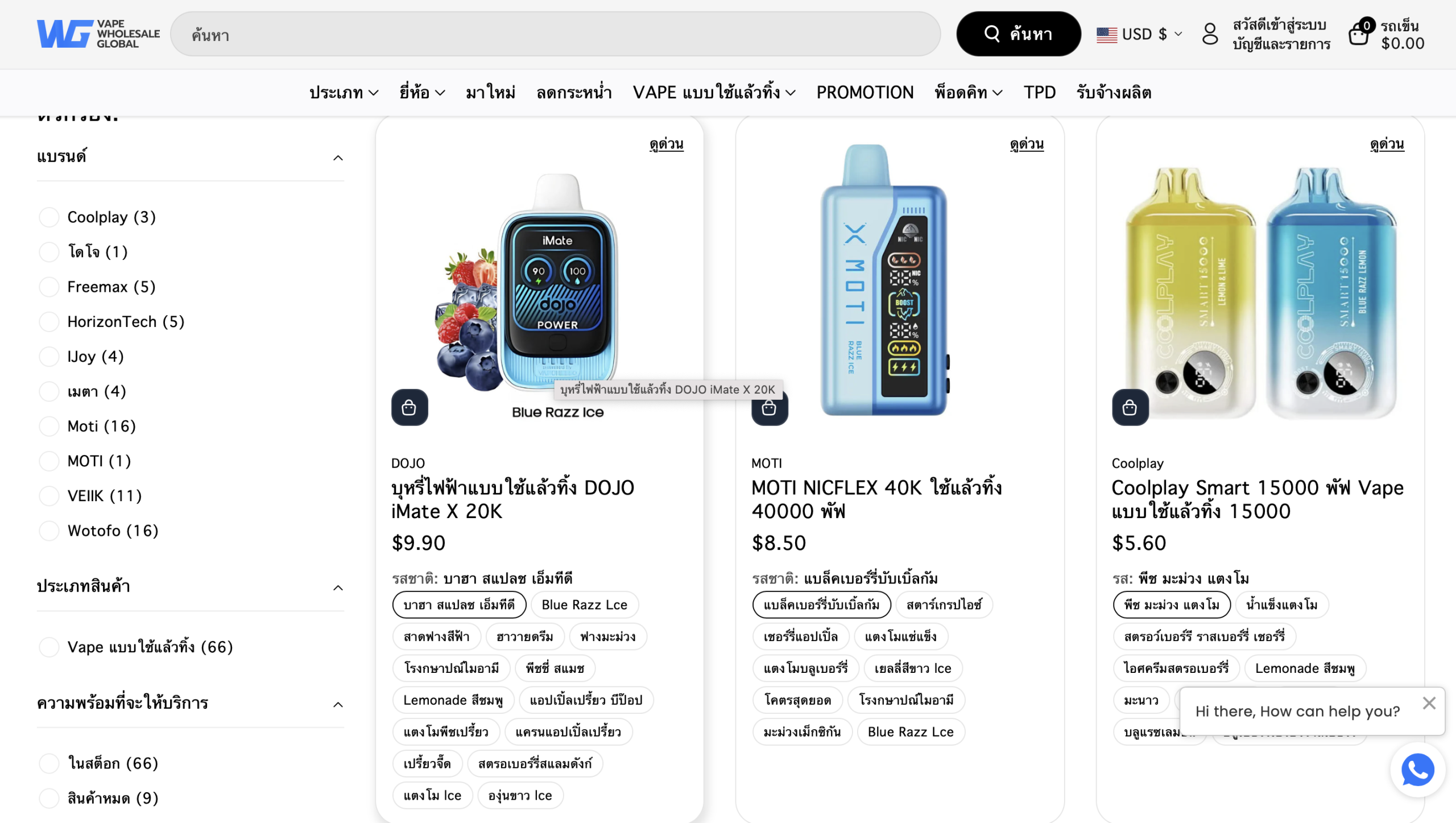Toggle the ในสต็อก (66) availability filter

point(49,763)
